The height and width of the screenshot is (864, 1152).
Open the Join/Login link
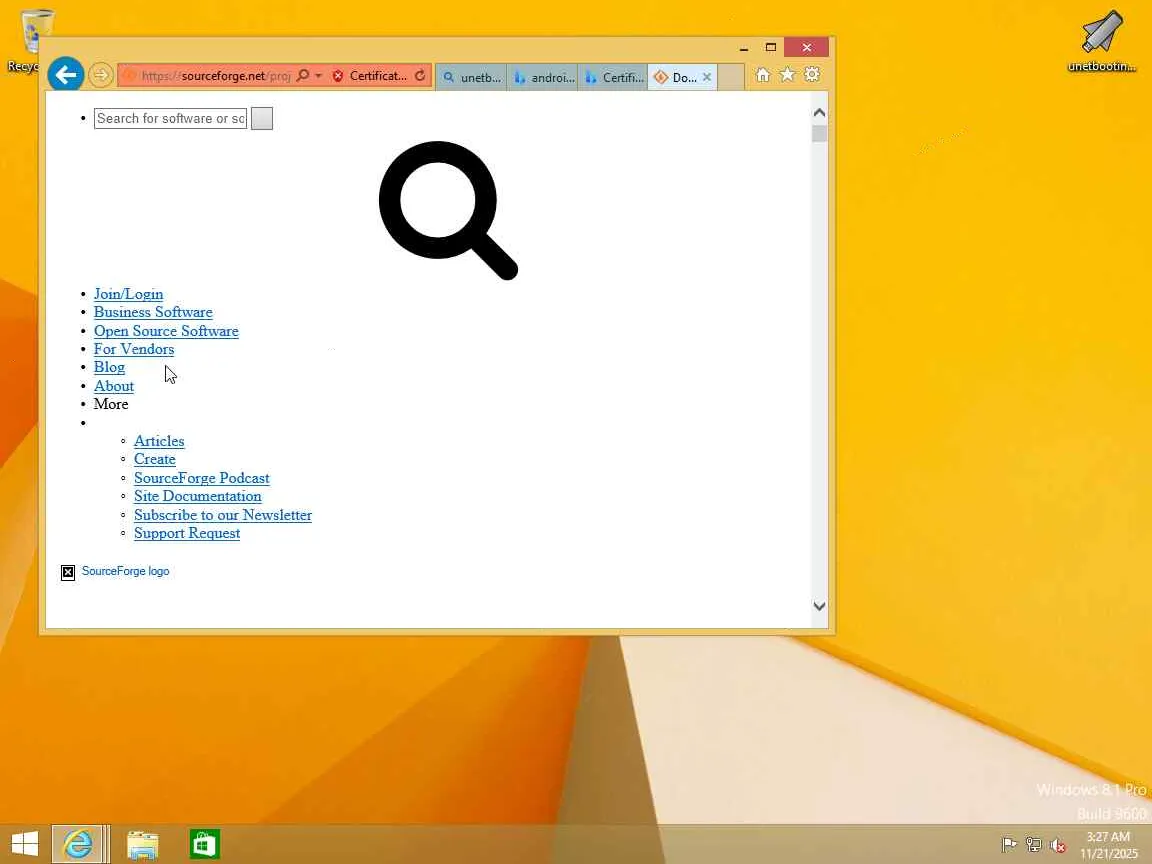129,294
